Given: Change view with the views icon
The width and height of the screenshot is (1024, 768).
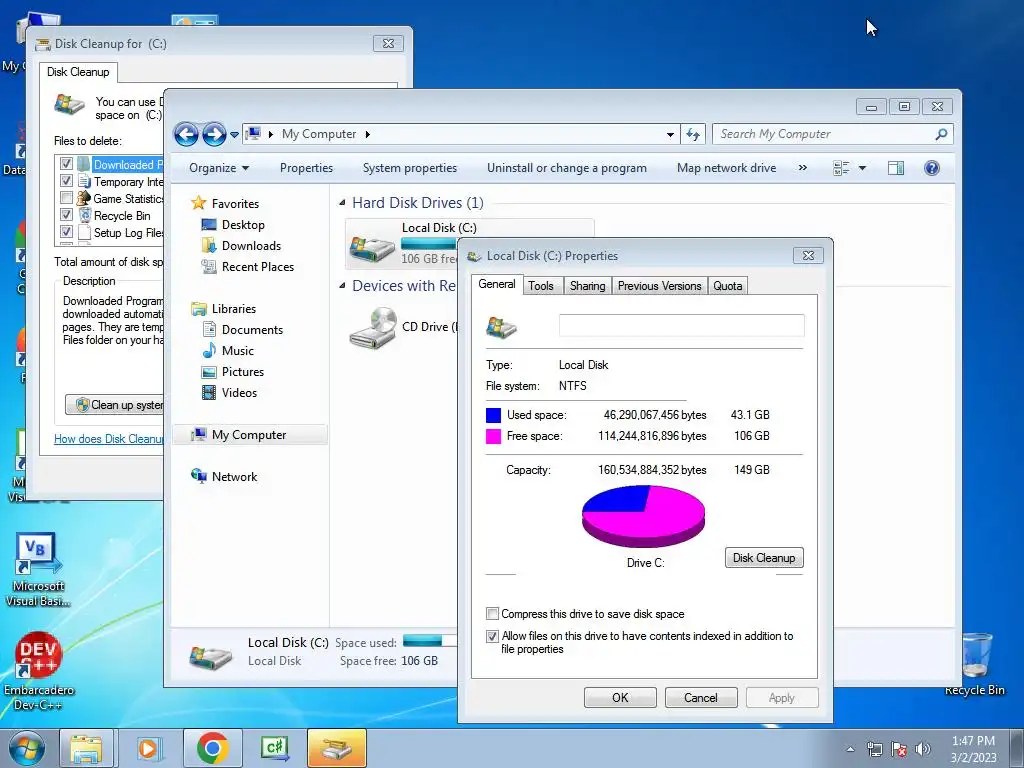Looking at the screenshot, I should pos(841,168).
